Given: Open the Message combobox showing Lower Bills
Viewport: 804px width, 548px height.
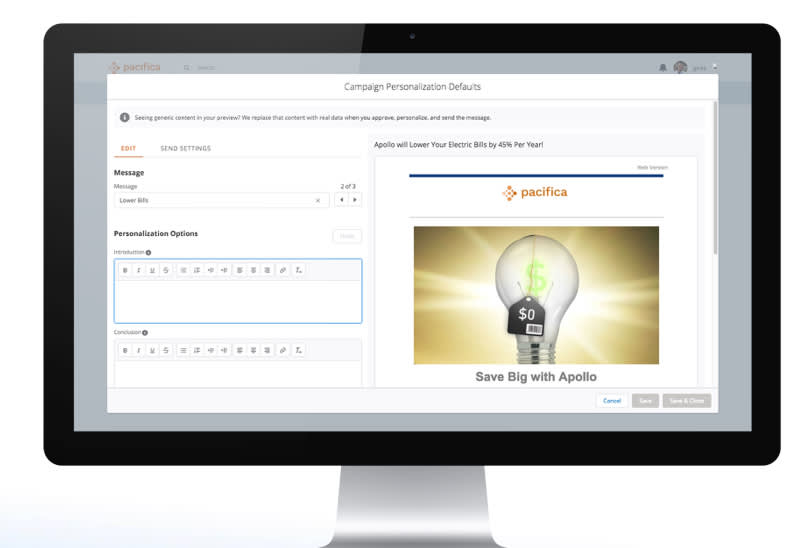Looking at the screenshot, I should 221,200.
